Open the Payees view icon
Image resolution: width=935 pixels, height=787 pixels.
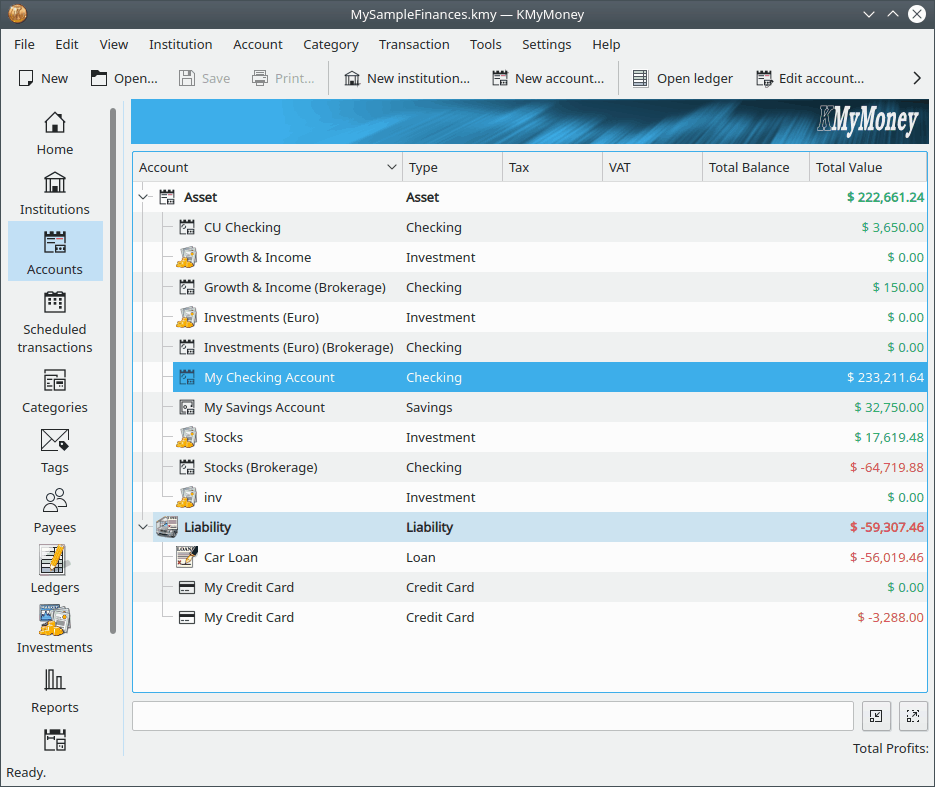[55, 500]
